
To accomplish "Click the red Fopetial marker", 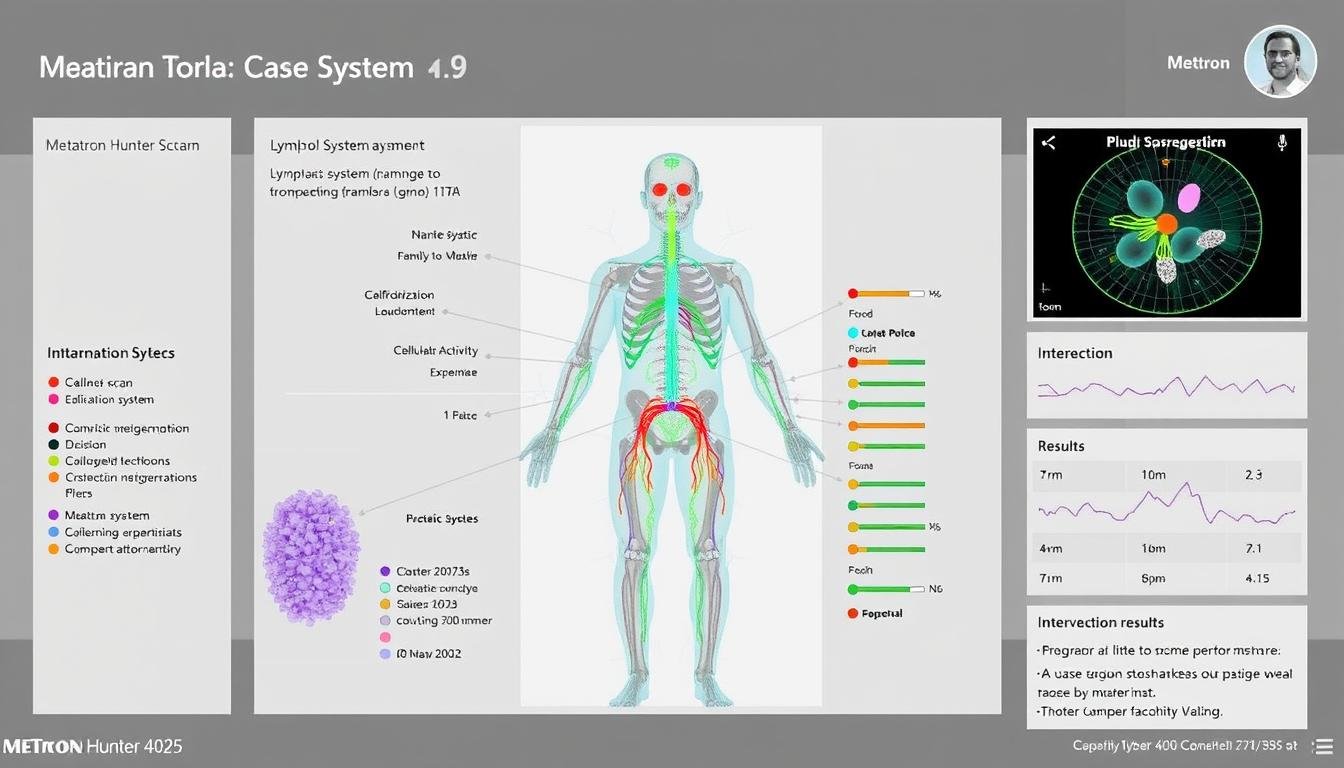I will click(853, 613).
